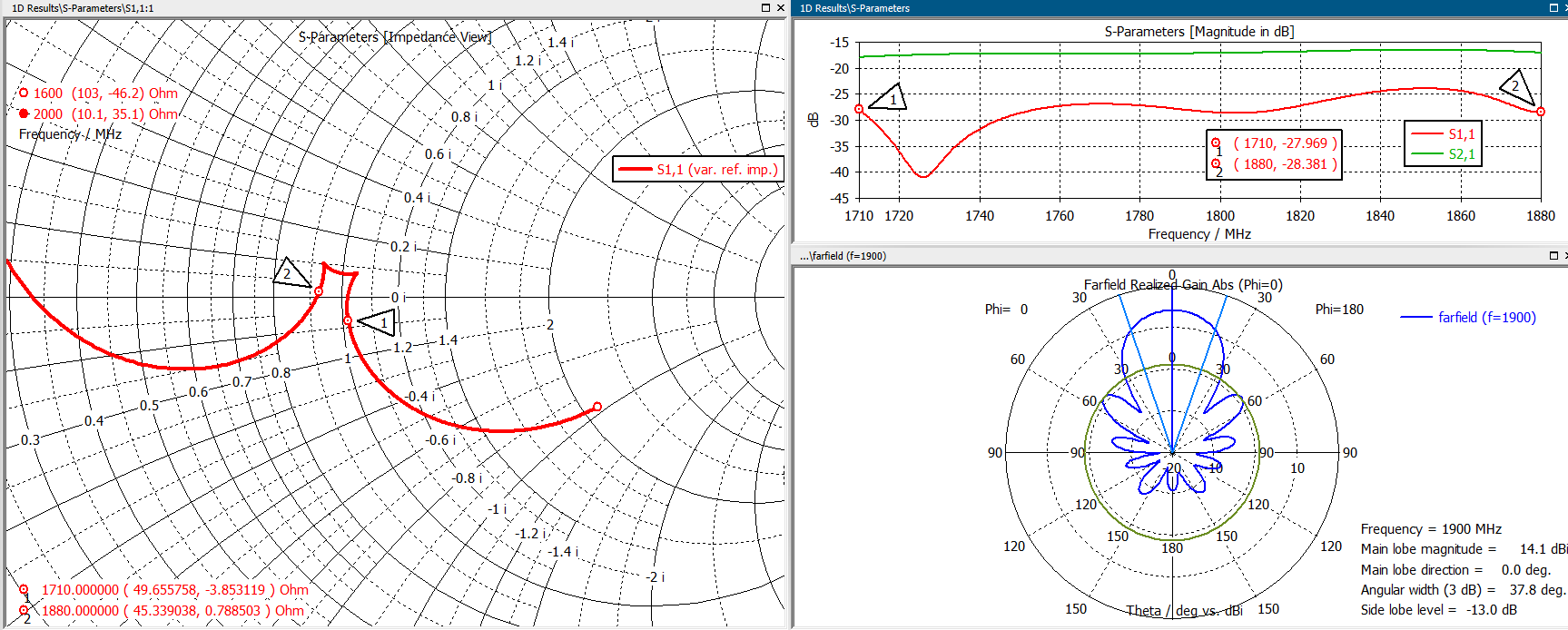Screen dimensions: 1568x630
Task: Maximize the S-Parameters magnitude plot window
Action: tap(1553, 7)
